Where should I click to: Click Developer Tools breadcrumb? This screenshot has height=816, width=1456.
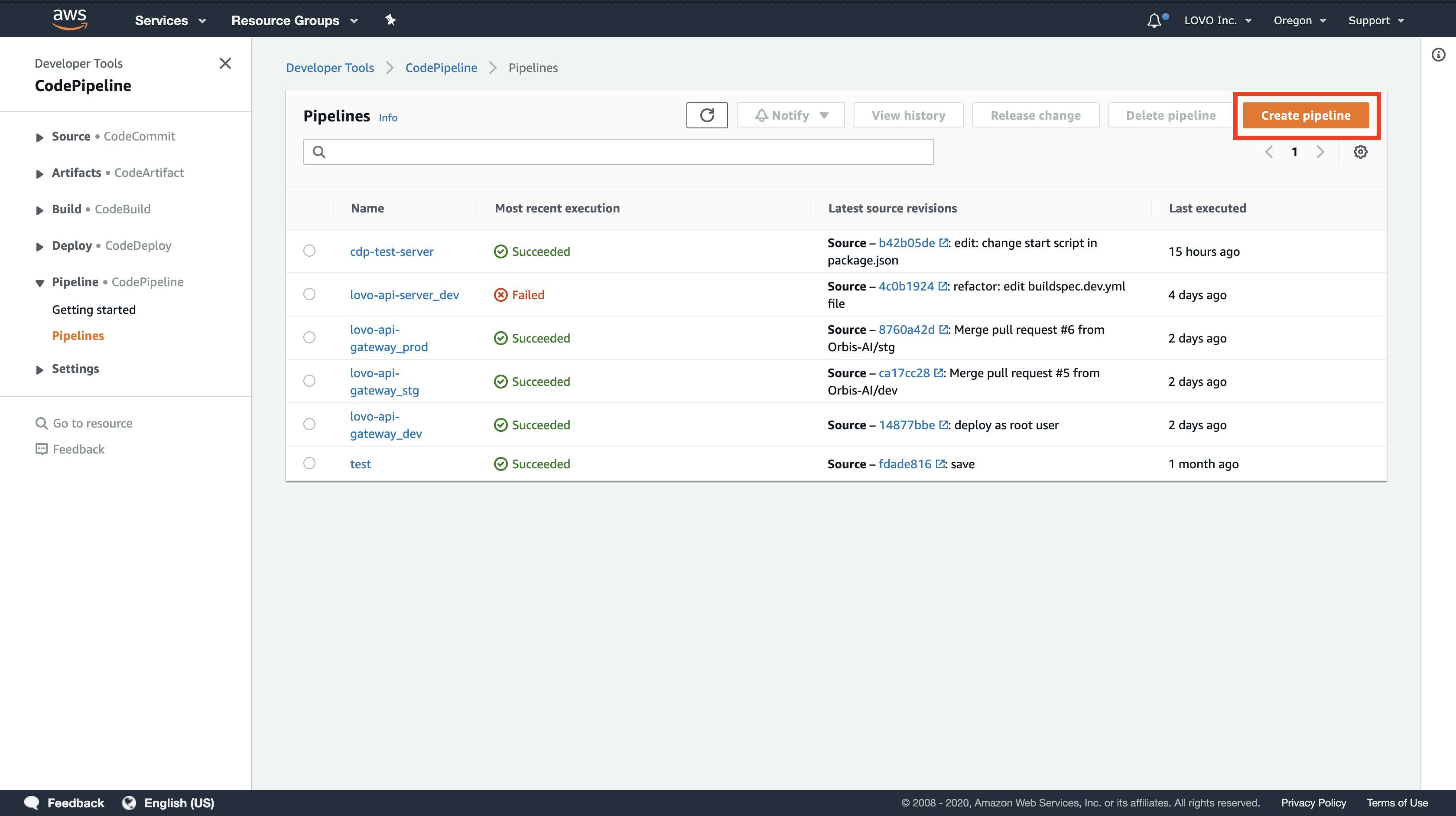329,67
